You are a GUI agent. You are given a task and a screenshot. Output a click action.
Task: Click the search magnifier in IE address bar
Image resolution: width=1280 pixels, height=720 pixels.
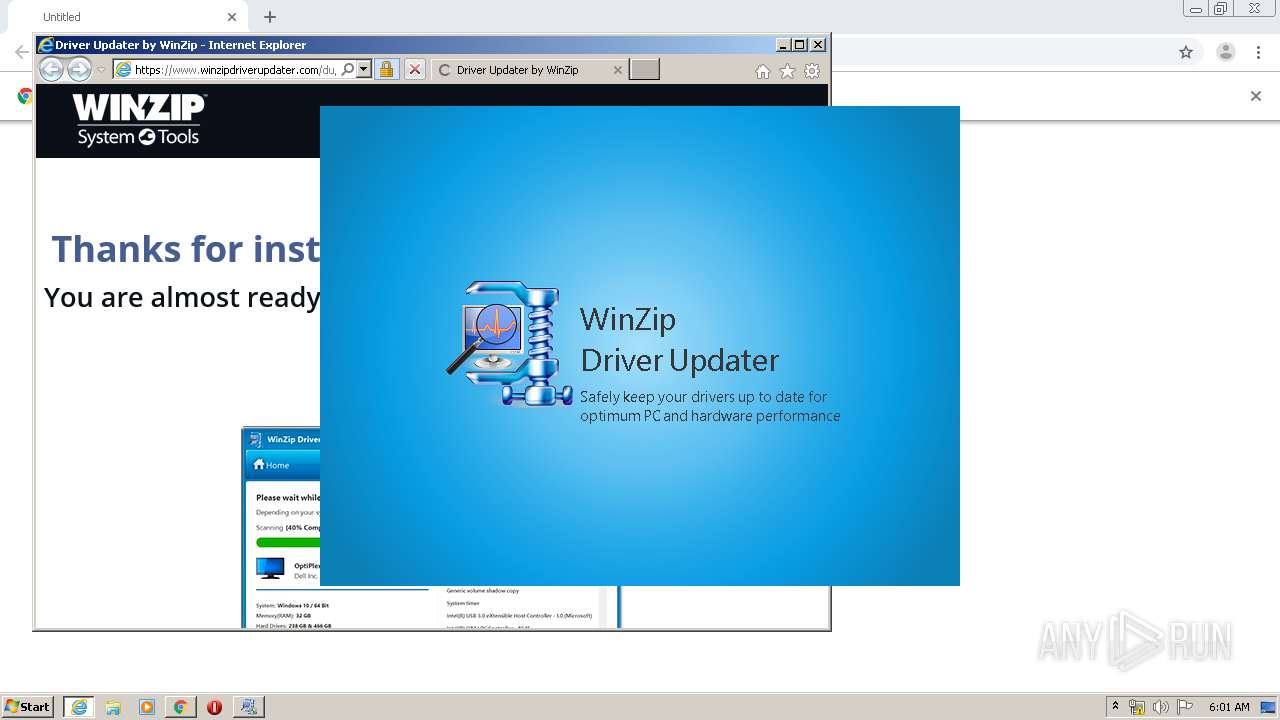pos(347,69)
